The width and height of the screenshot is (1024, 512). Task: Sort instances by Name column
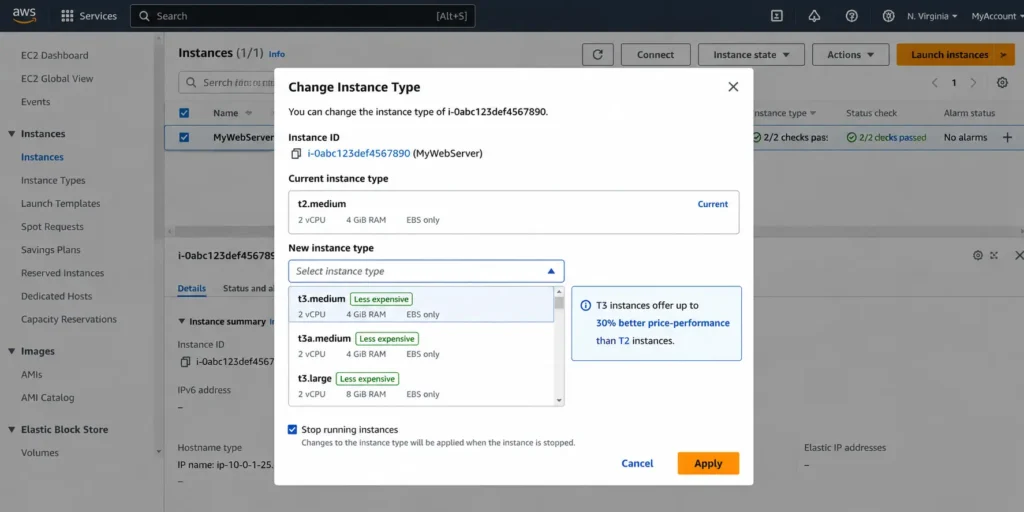232,113
